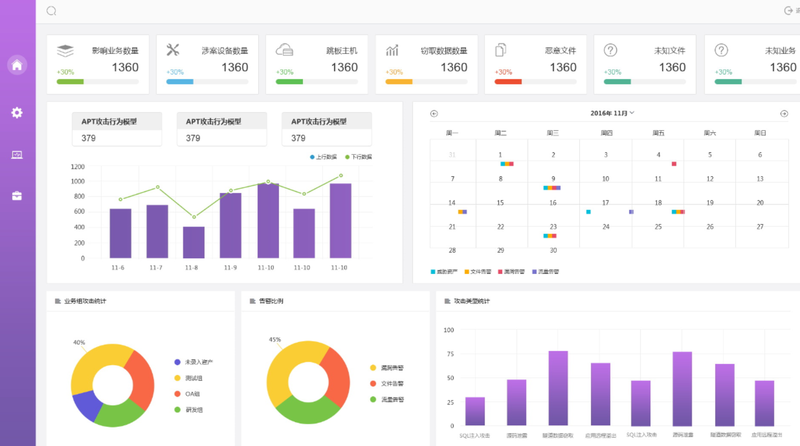Open settings via the sidebar gear icon
800x446 pixels.
coord(17,112)
